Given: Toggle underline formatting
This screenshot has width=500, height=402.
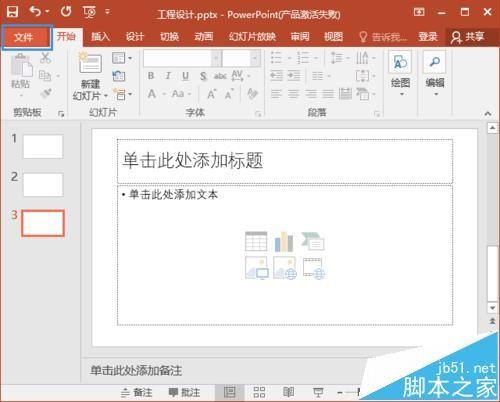Looking at the screenshot, I should [x=185, y=76].
